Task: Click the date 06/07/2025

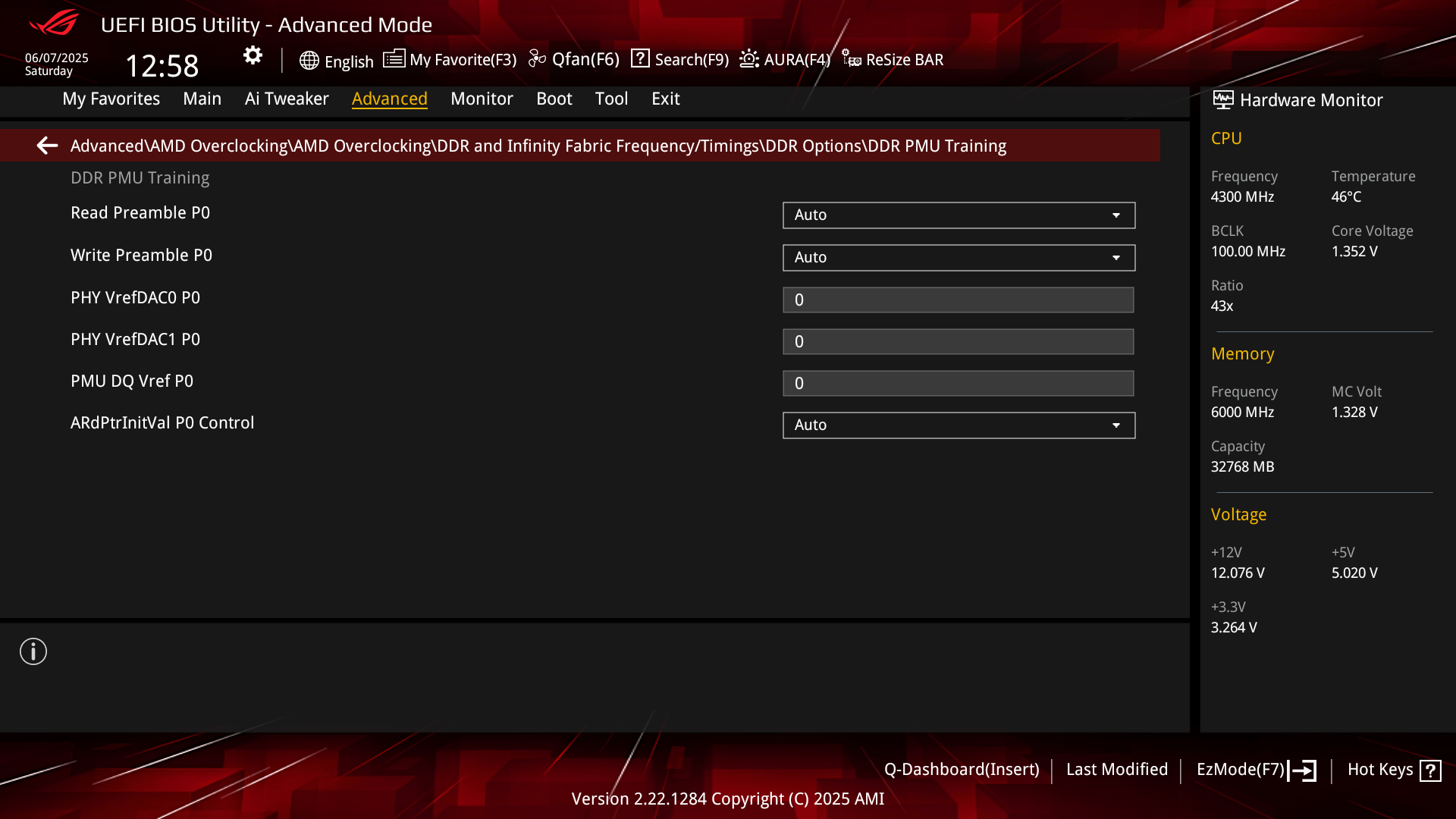Action: tap(56, 58)
